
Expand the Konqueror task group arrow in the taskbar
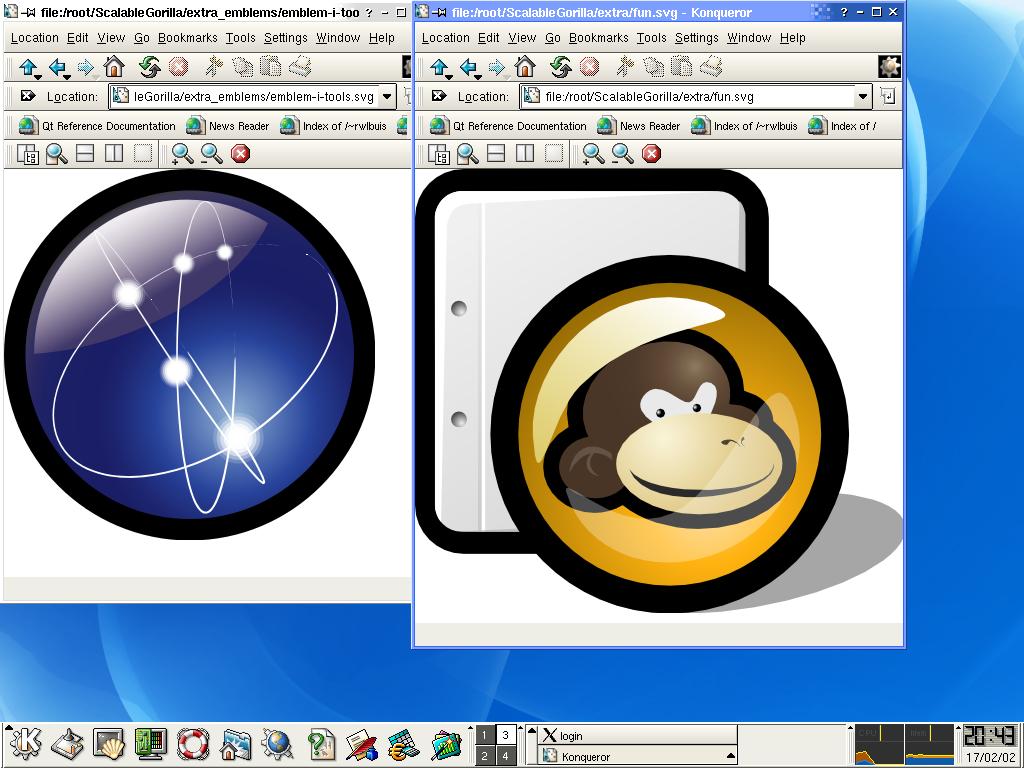click(730, 756)
